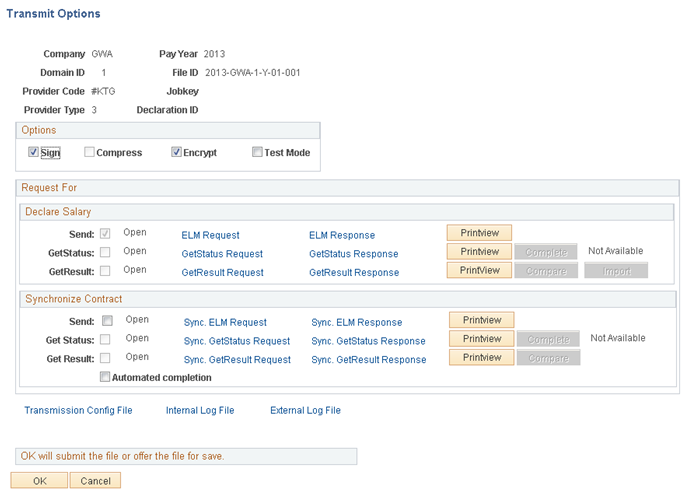Toggle Declare Salary Send checkbox
The width and height of the screenshot is (689, 495).
click(x=105, y=234)
